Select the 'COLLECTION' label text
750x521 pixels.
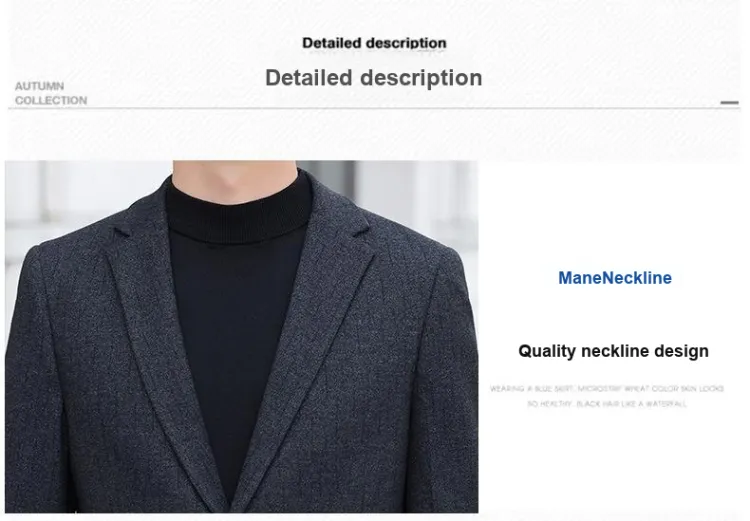pos(51,100)
